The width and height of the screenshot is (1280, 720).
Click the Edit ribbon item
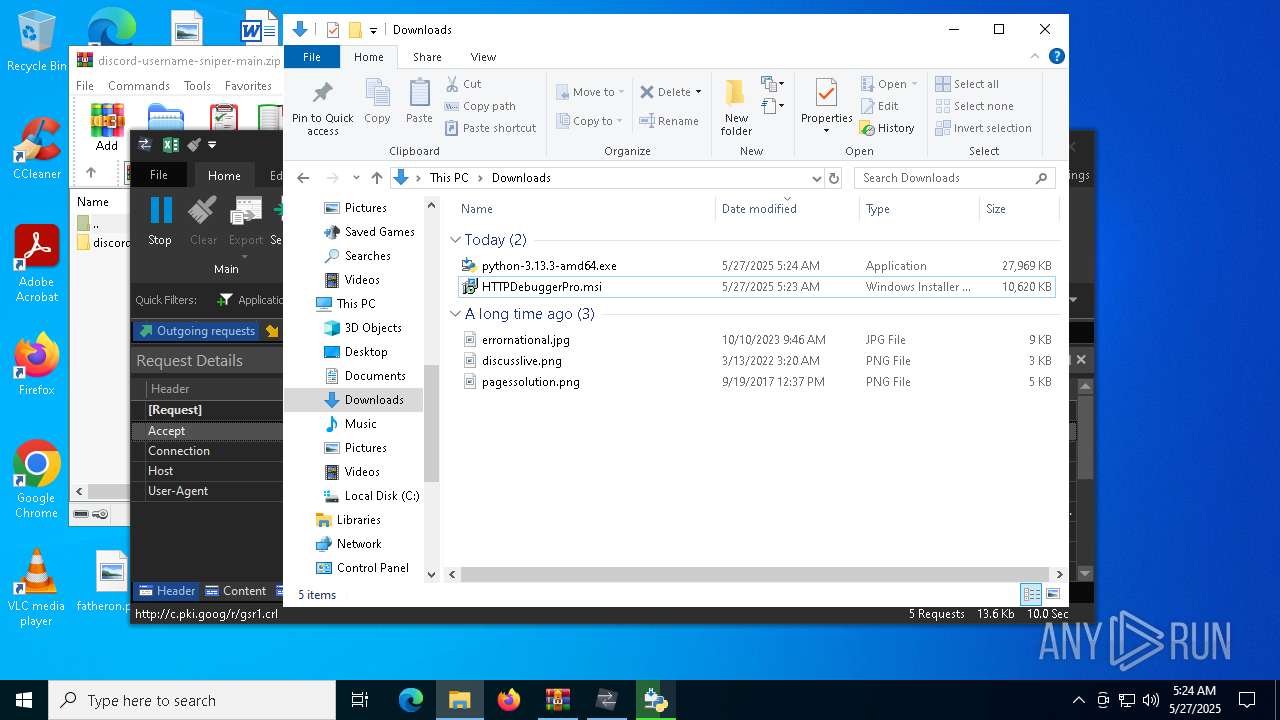[880, 106]
